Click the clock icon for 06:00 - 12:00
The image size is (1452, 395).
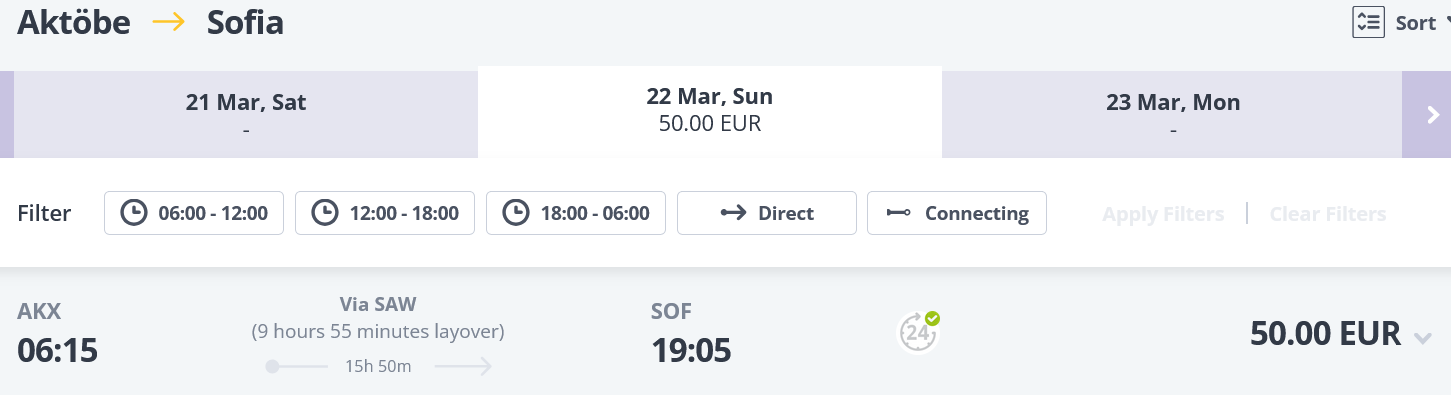[133, 213]
